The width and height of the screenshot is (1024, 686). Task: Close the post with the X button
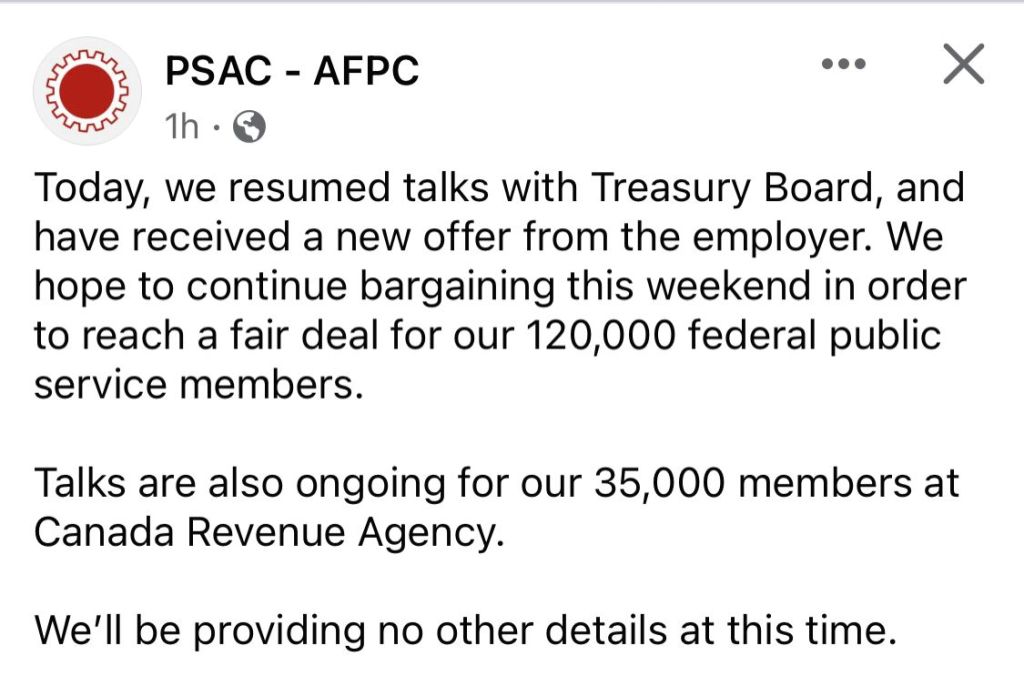tap(963, 66)
